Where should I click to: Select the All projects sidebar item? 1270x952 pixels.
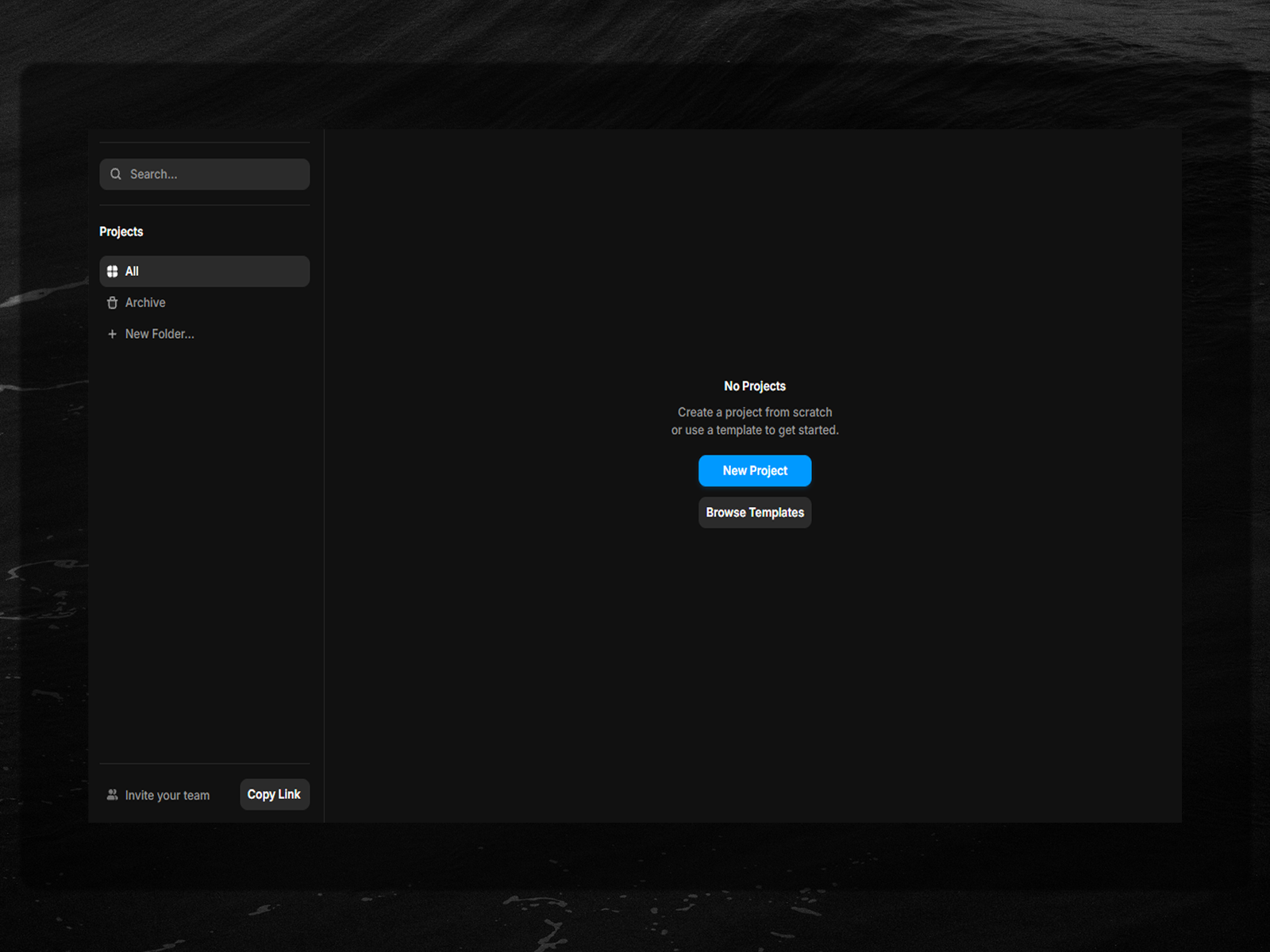pos(205,271)
